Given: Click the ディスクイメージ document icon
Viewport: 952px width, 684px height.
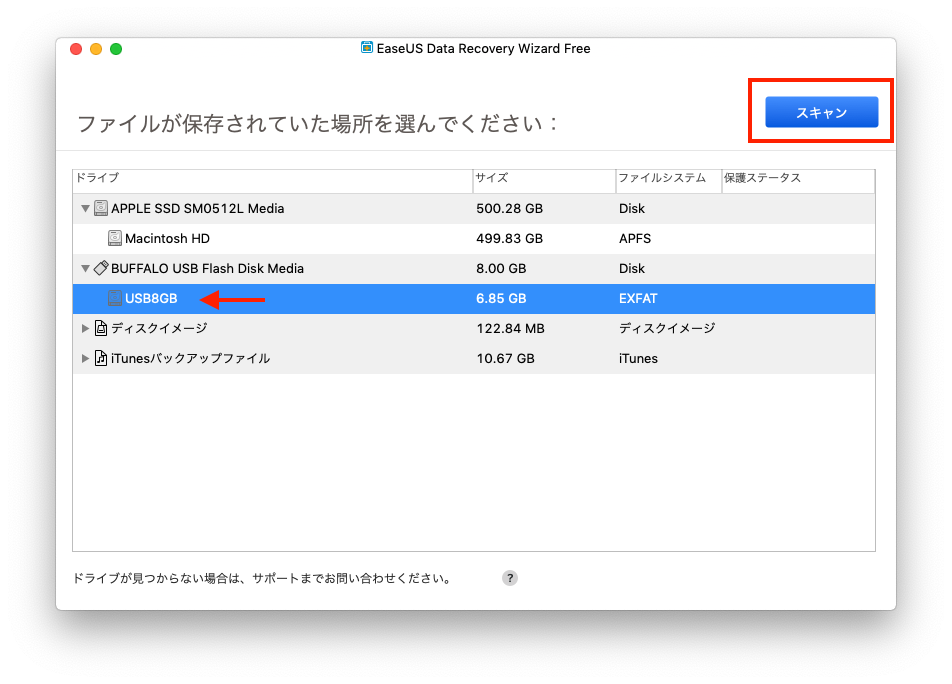Looking at the screenshot, I should click(x=101, y=328).
